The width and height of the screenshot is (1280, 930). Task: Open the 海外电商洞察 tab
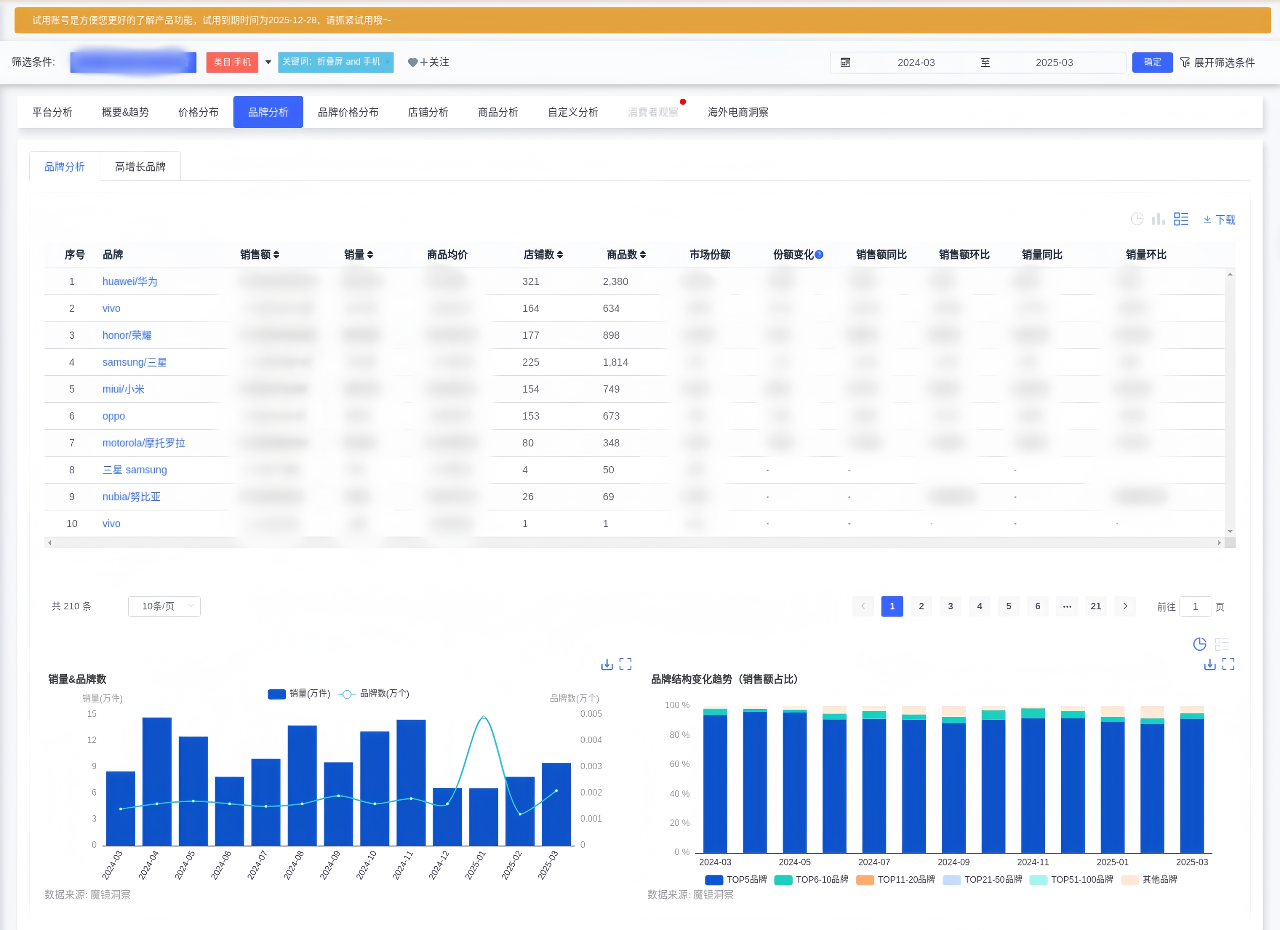coord(738,112)
